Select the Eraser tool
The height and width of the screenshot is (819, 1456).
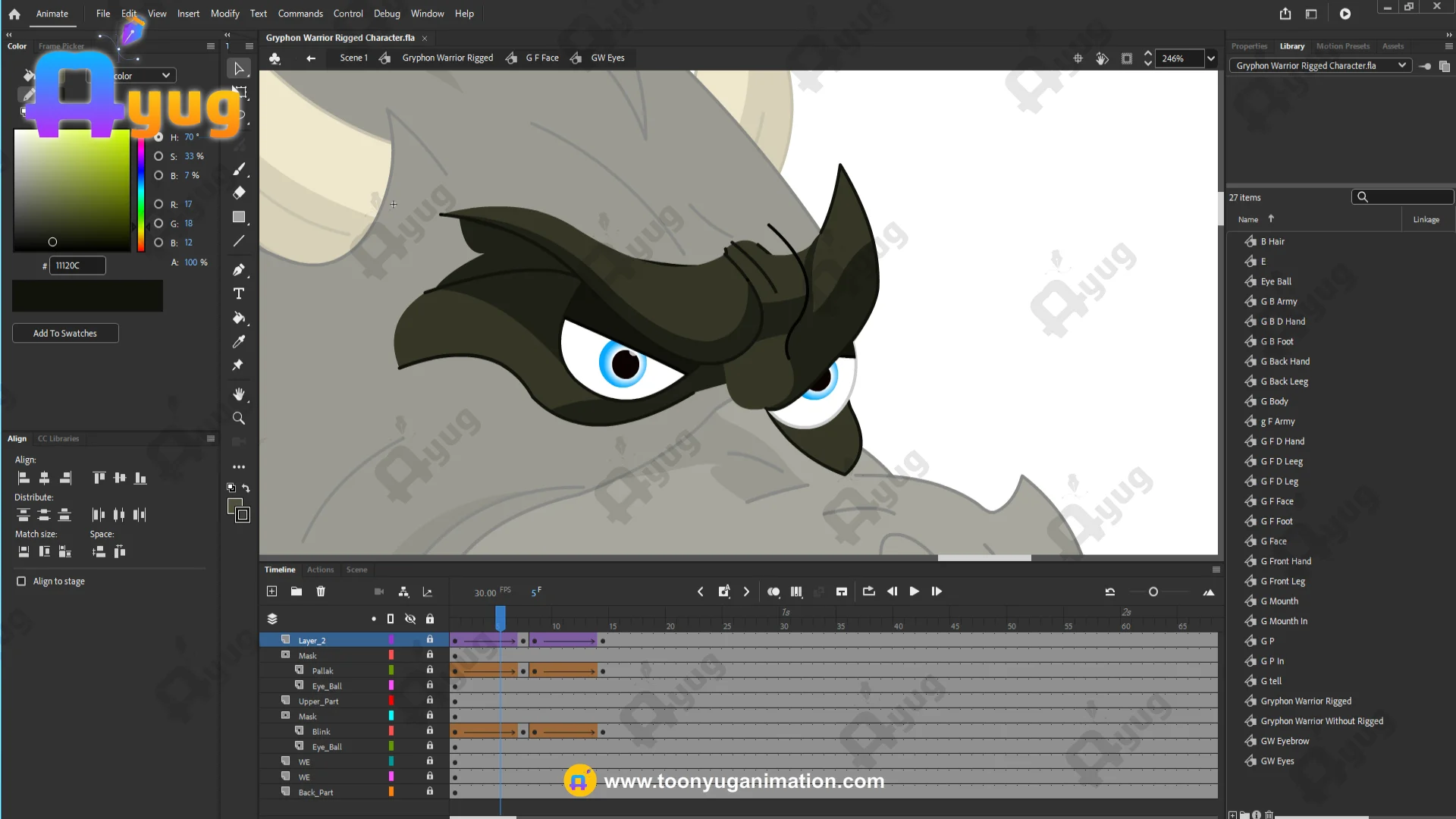(239, 193)
